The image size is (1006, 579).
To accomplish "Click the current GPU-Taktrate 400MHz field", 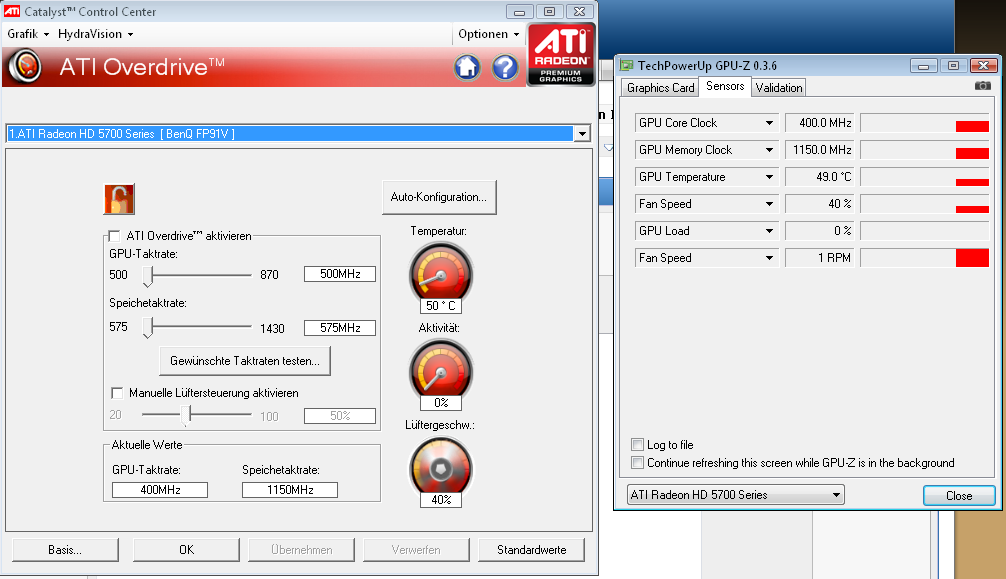I will (x=160, y=490).
